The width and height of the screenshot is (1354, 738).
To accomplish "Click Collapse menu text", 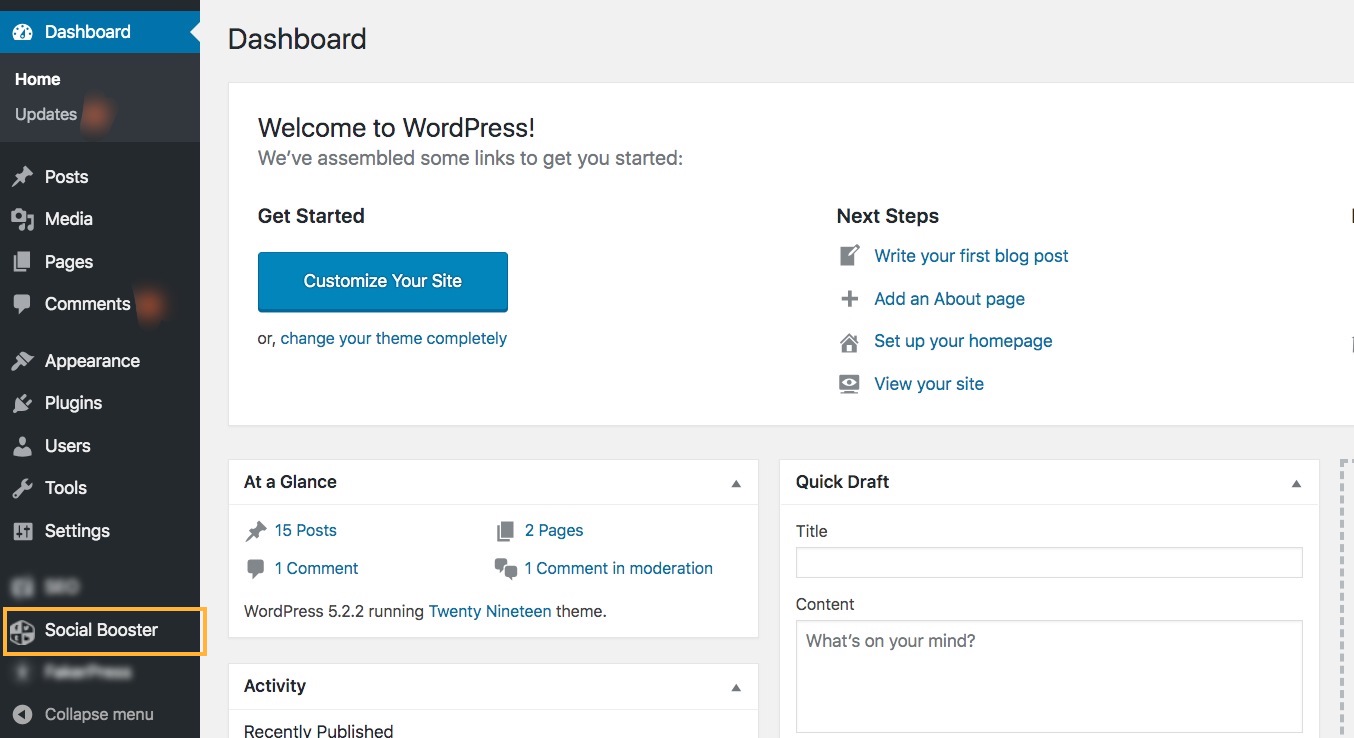I will [99, 715].
